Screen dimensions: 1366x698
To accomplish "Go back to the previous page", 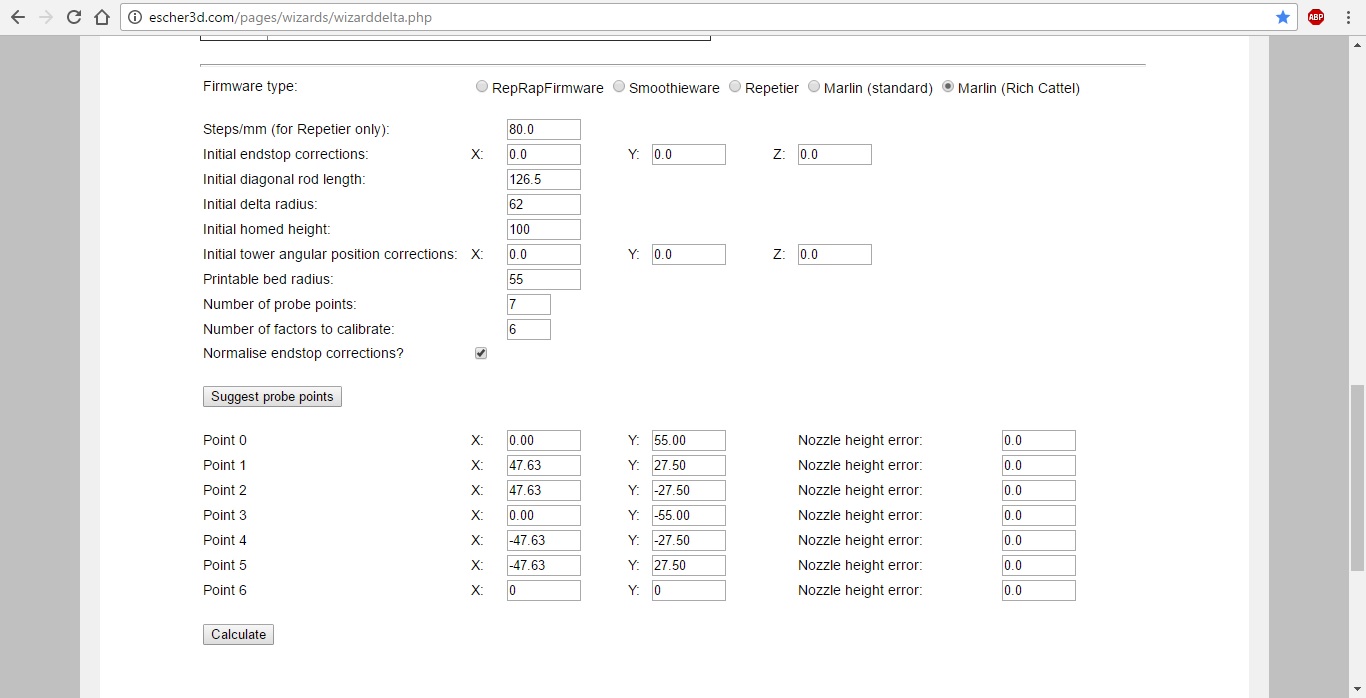I will pyautogui.click(x=17, y=17).
